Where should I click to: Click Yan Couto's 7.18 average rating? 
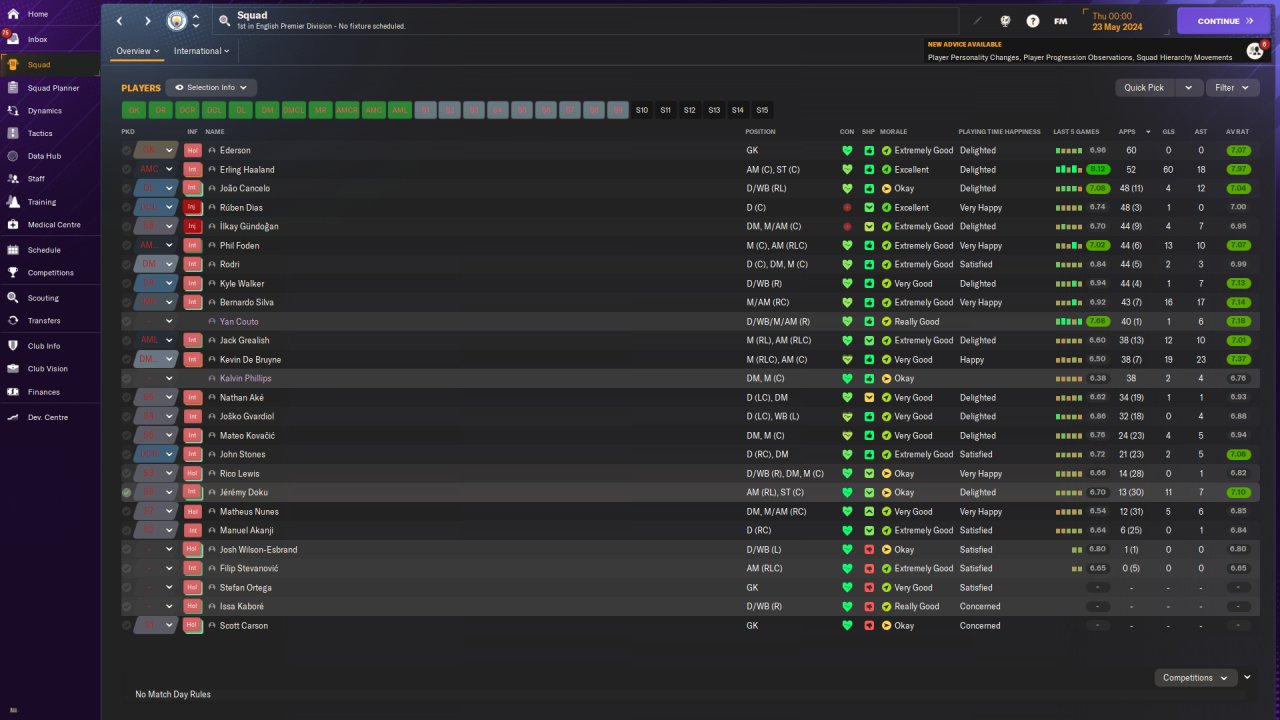point(1239,322)
